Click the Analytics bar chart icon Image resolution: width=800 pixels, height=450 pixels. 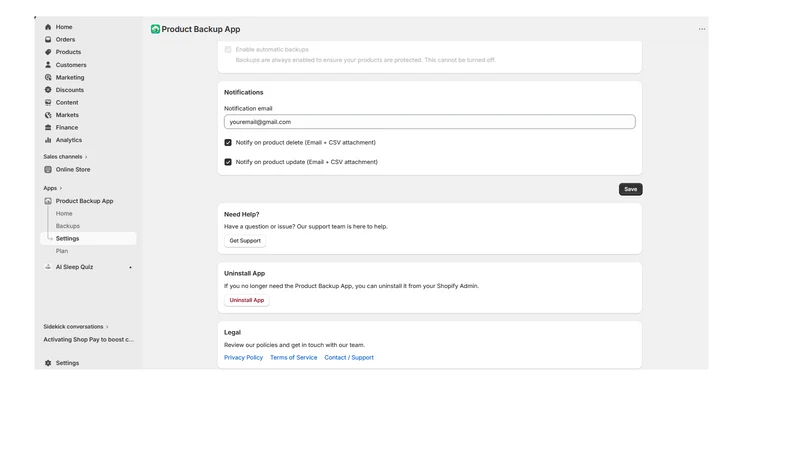[48, 140]
